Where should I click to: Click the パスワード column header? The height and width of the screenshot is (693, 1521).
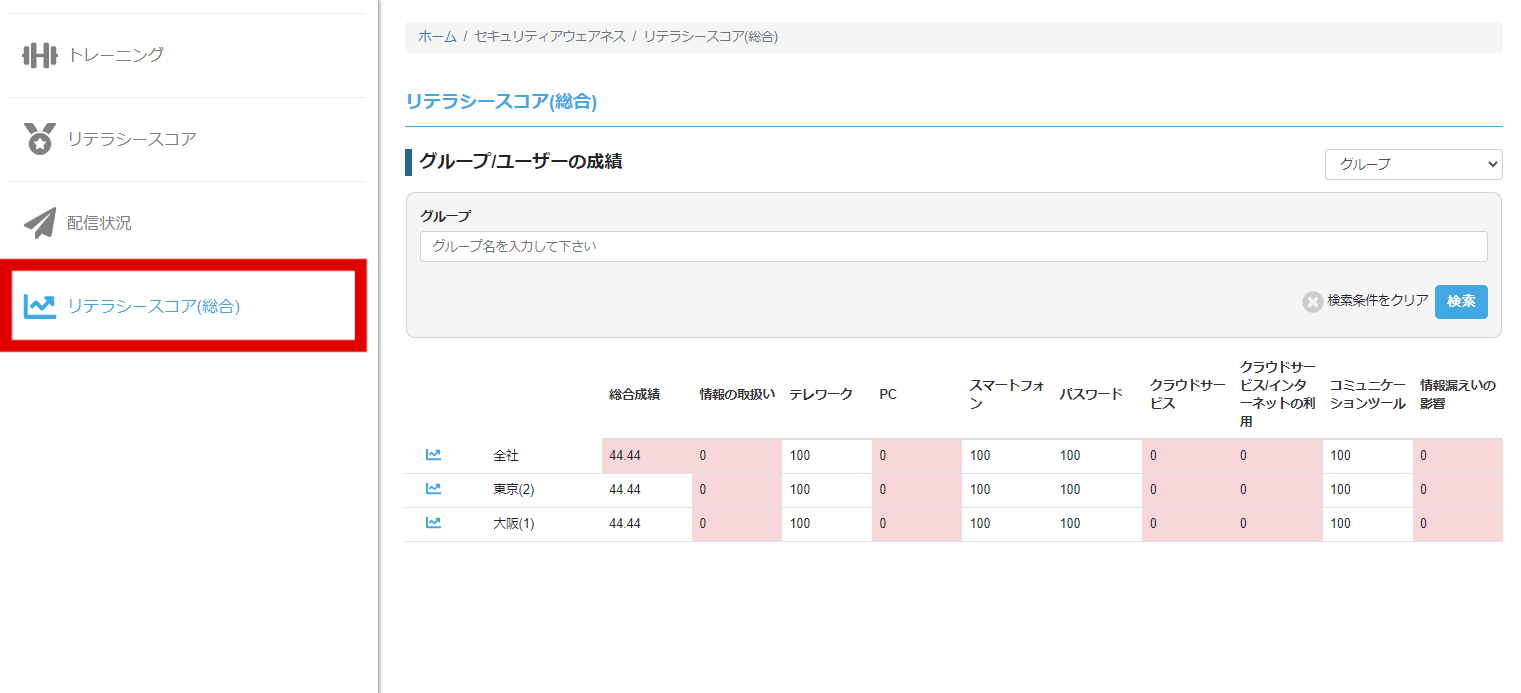[x=1091, y=394]
